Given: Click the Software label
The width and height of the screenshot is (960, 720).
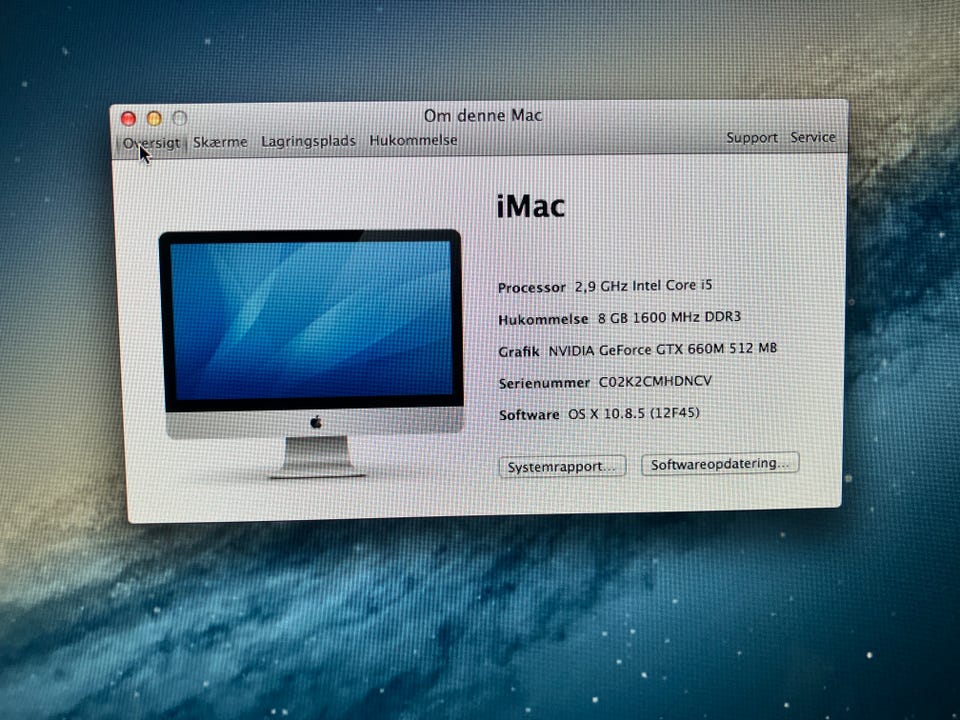Looking at the screenshot, I should (x=529, y=415).
